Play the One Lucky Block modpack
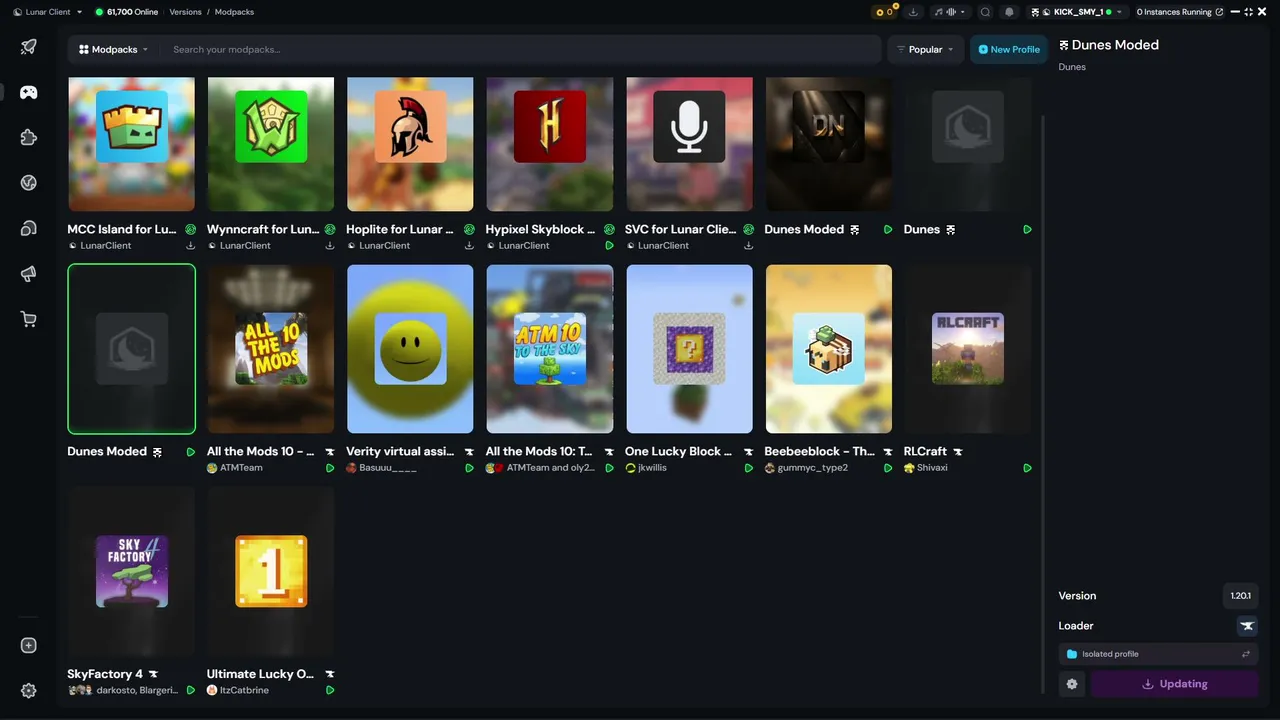The height and width of the screenshot is (720, 1280). click(749, 468)
